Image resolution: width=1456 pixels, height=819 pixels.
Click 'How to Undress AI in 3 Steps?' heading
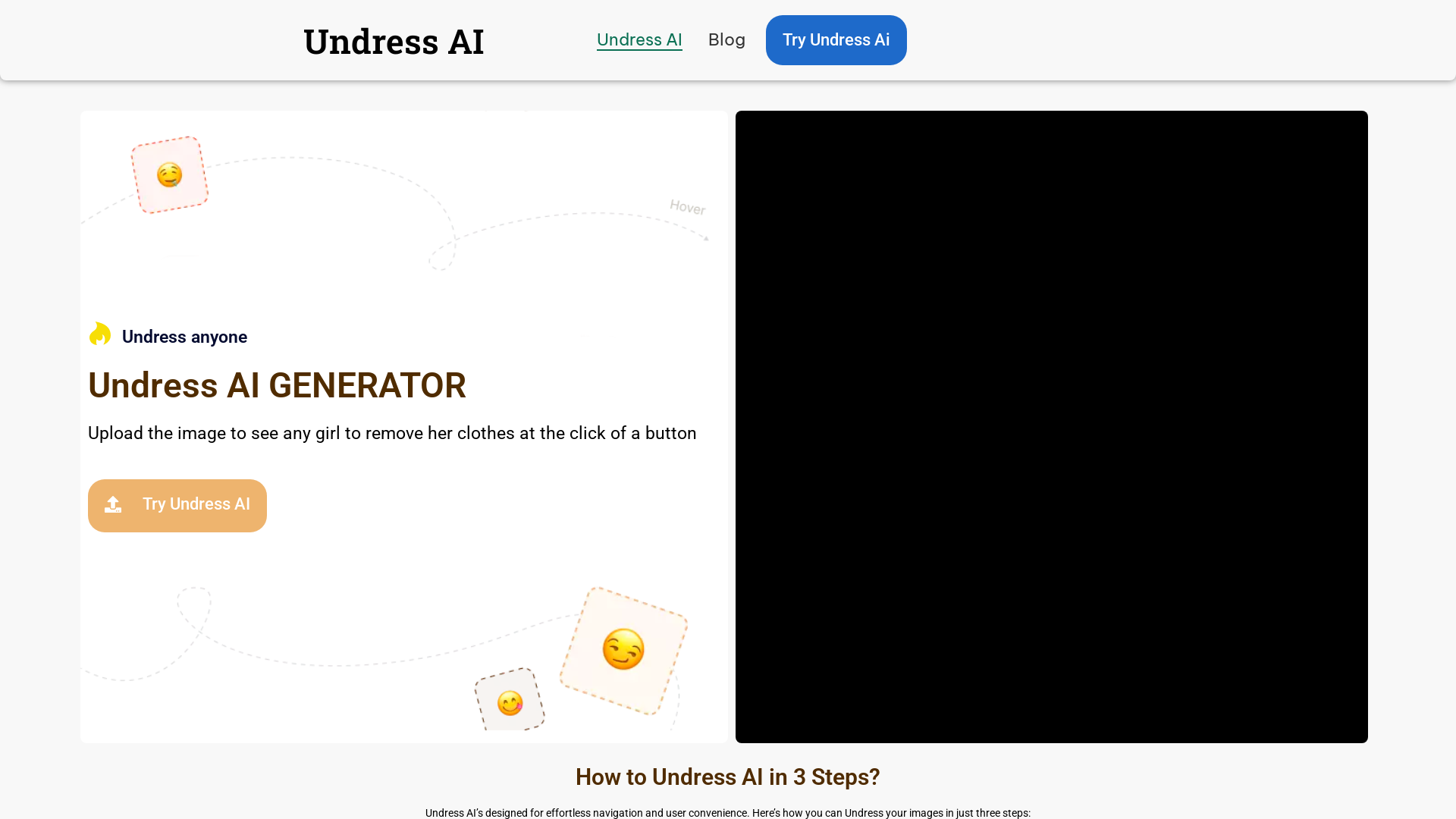click(727, 777)
